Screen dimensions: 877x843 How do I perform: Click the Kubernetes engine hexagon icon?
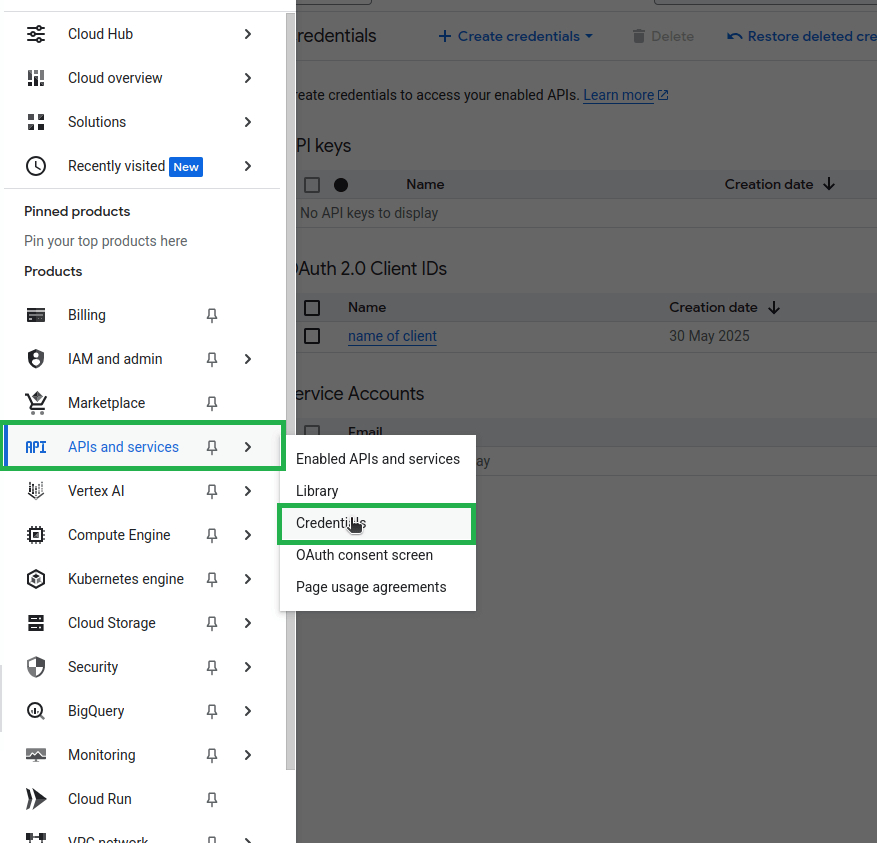36,579
